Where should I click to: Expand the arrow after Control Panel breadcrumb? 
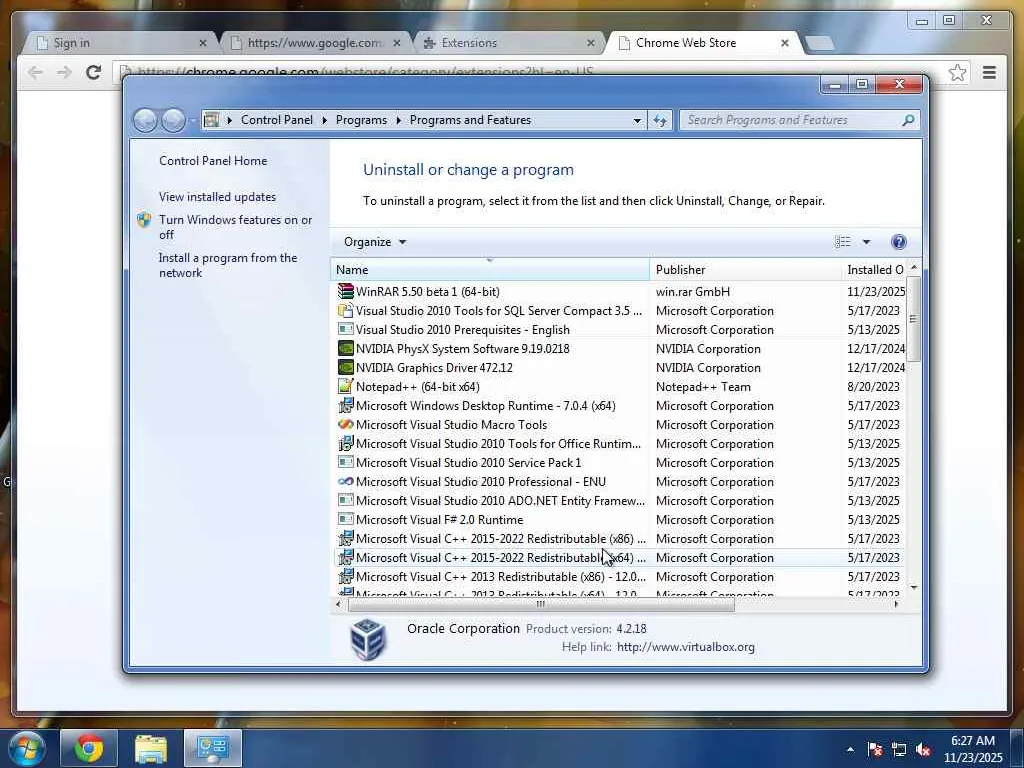pyautogui.click(x=325, y=120)
